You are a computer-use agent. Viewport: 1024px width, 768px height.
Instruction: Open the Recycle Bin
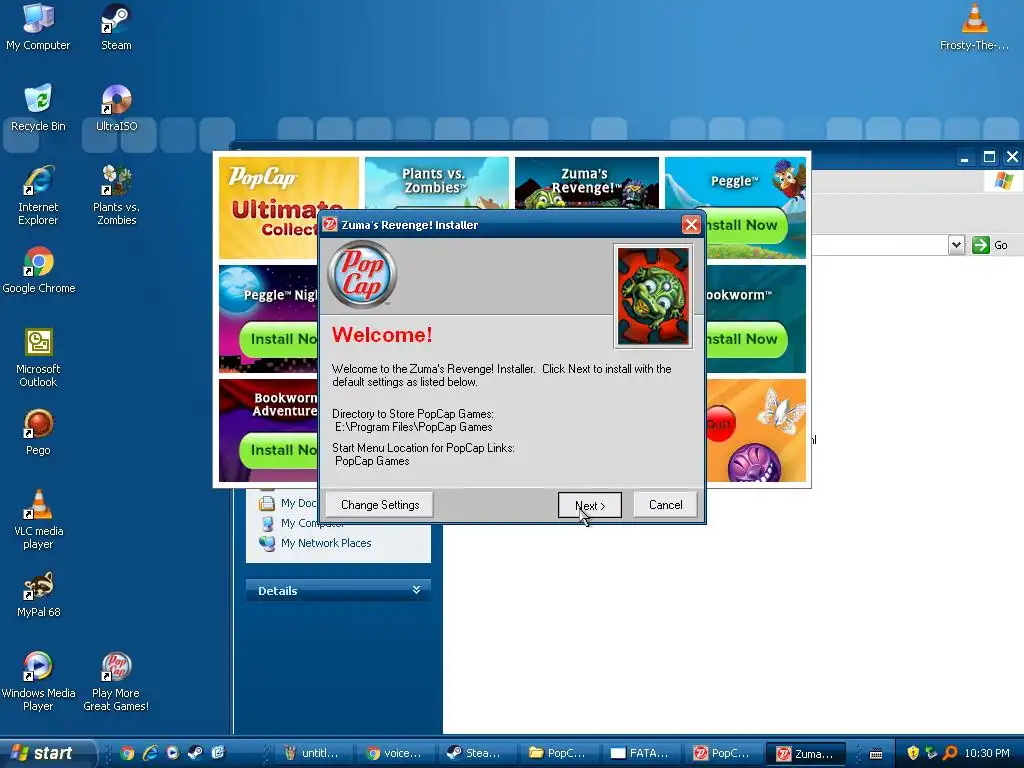click(38, 108)
